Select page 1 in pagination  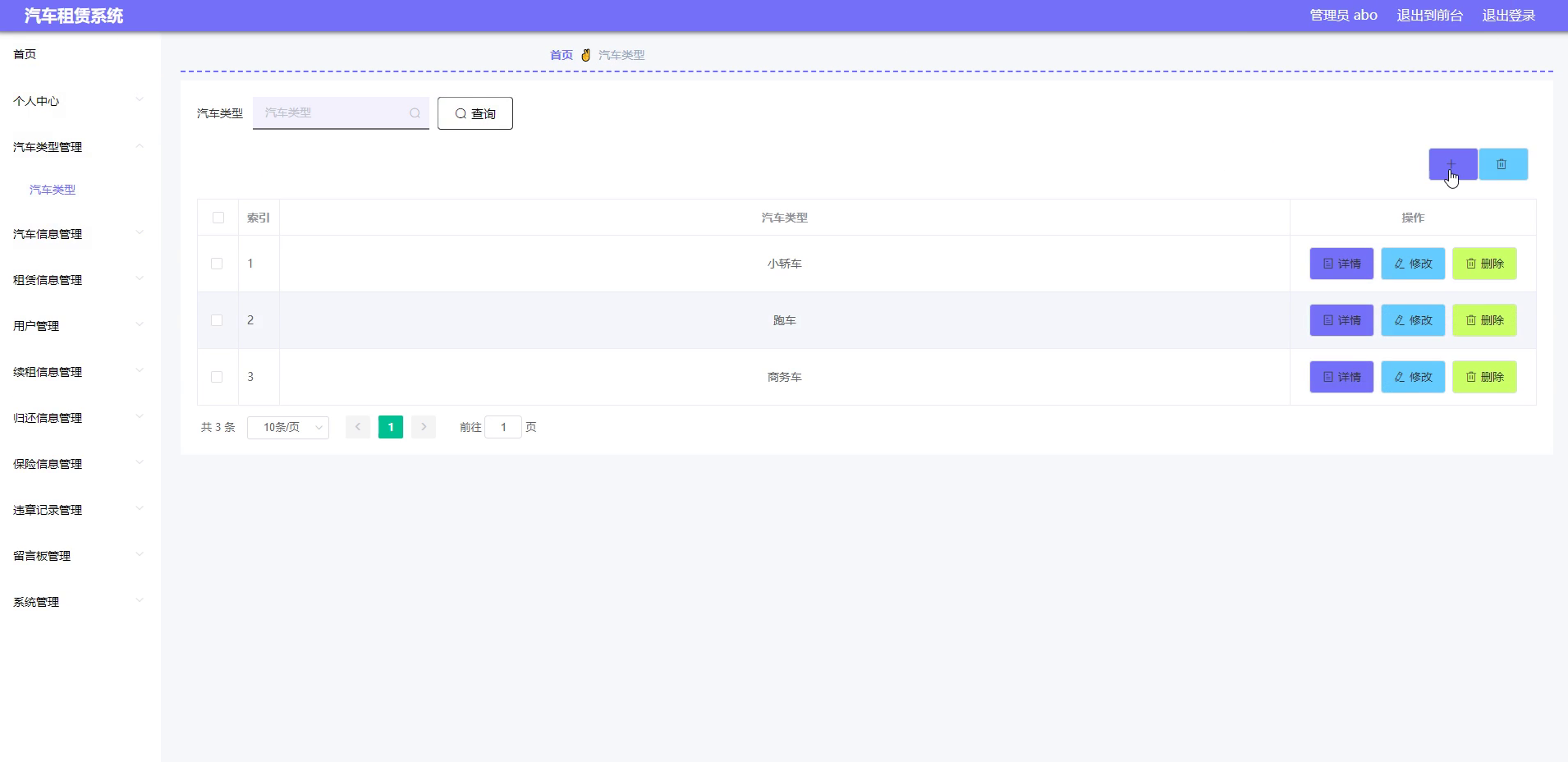[391, 427]
